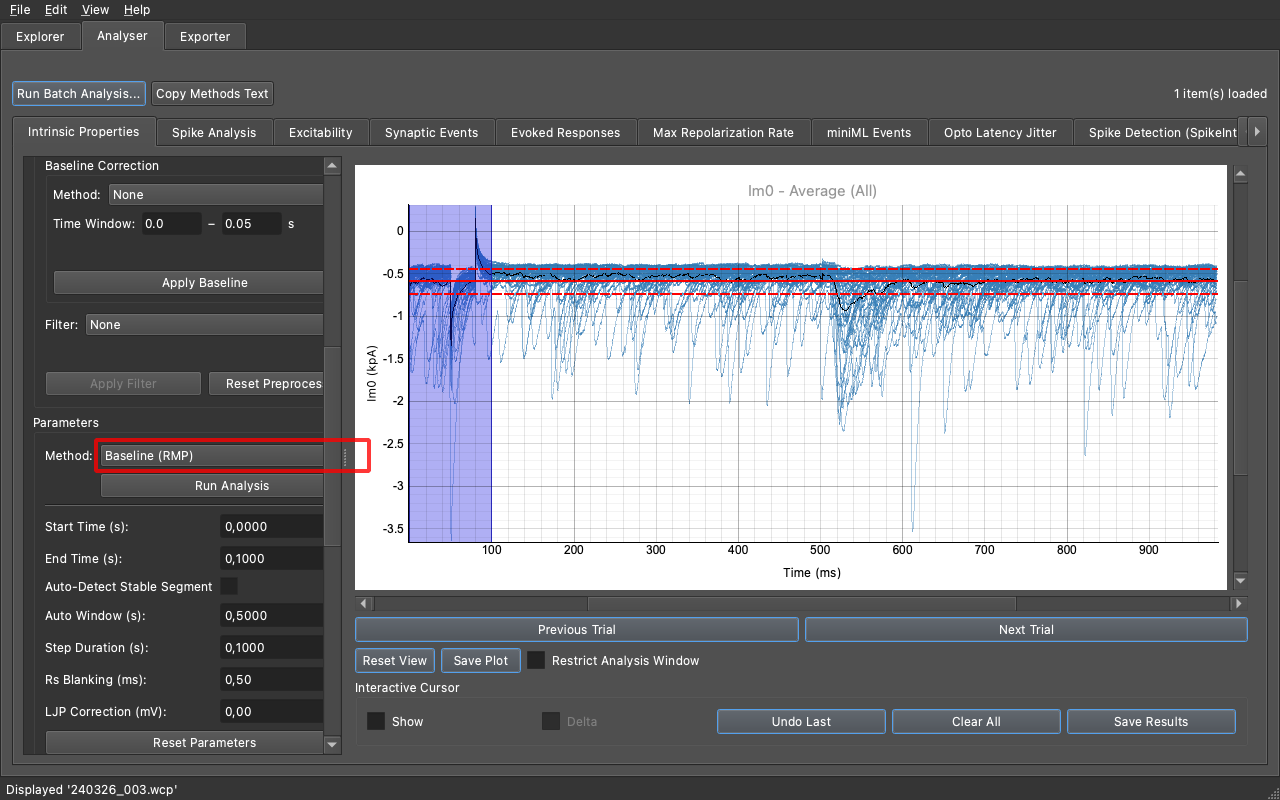1280x800 pixels.
Task: Open the Evoked Responses tab
Action: coord(565,132)
